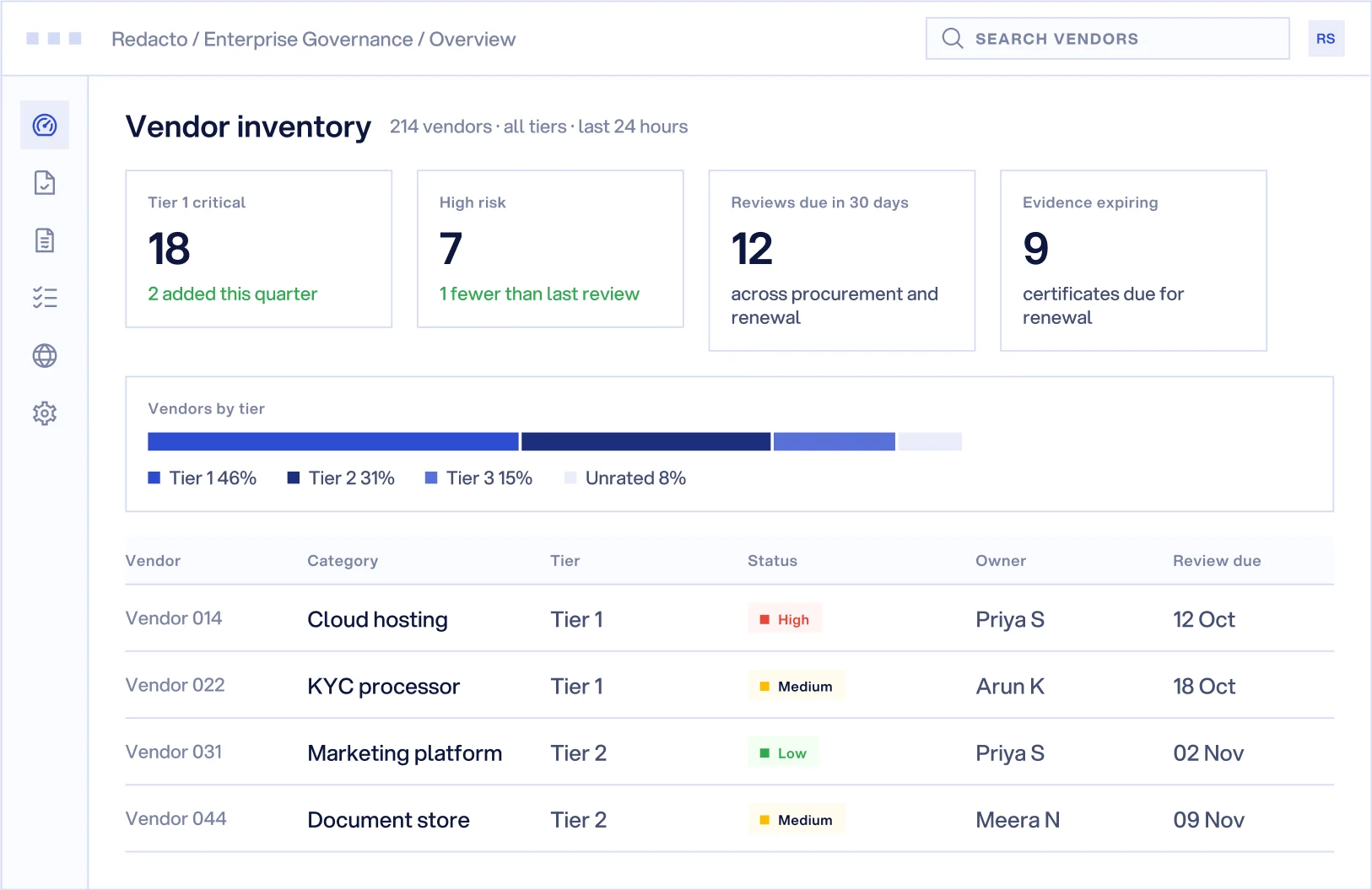Screen dimensions: 1372x890
Task: Click the Tier 2 segment of tier bar
Action: tap(646, 442)
